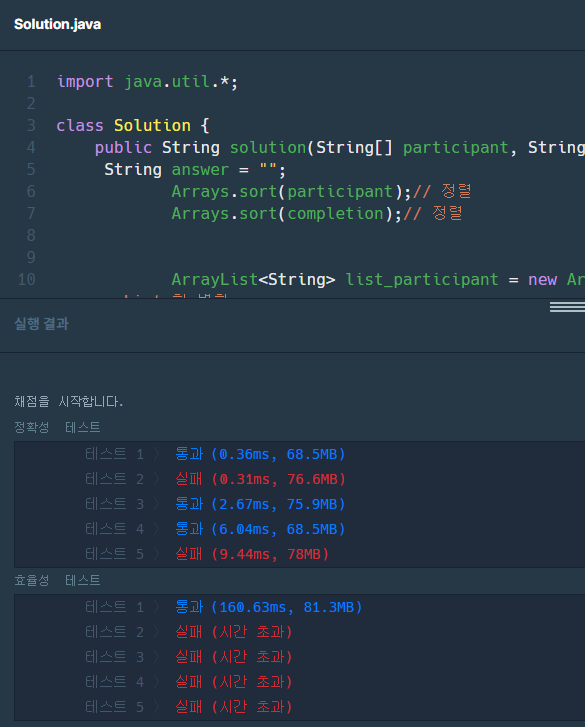
Task: Click the ArrayList list_participant line
Action: 378,280
